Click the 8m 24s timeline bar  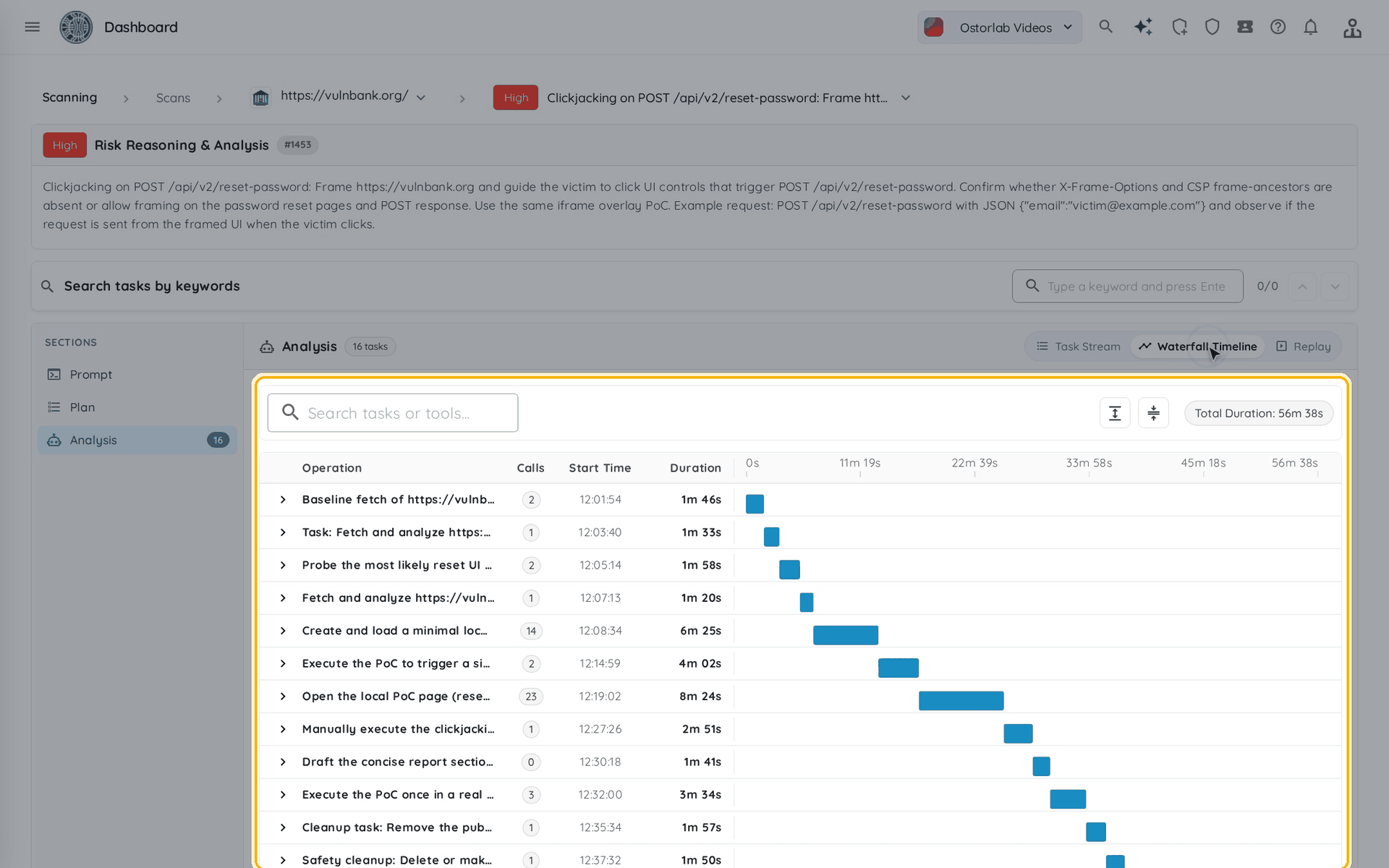[961, 701]
